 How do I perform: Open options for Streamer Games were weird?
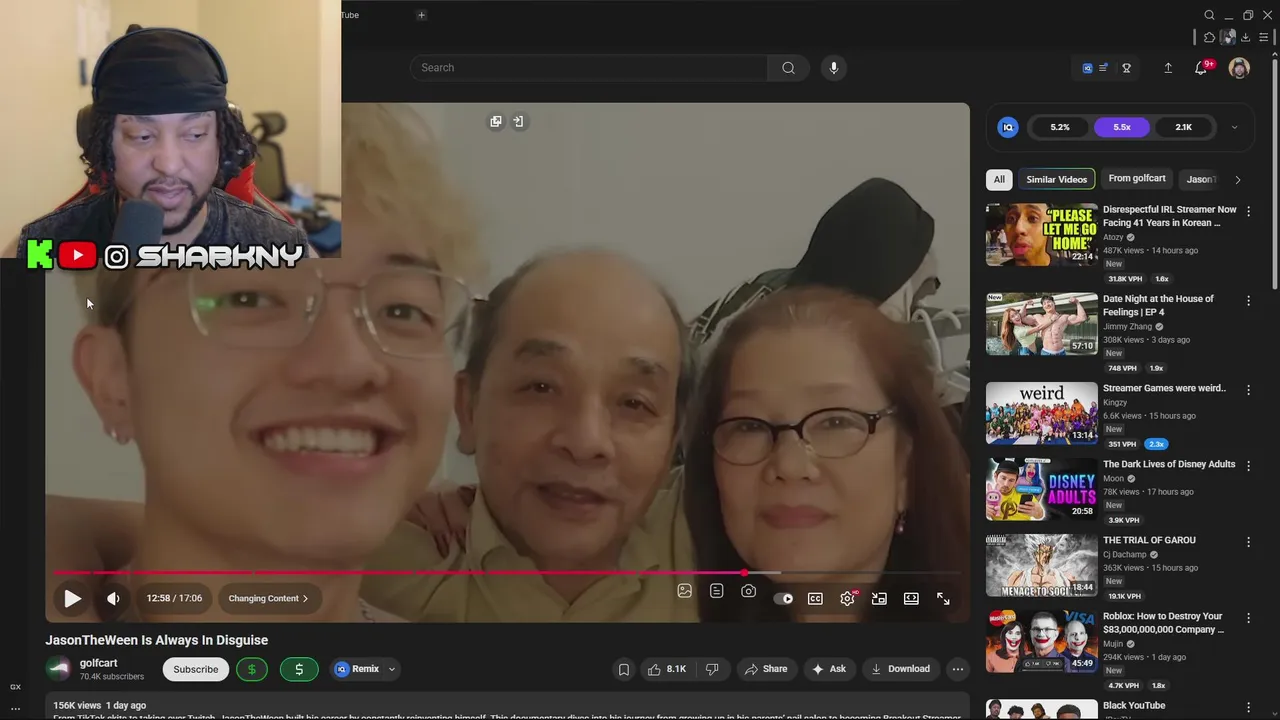tap(1248, 389)
